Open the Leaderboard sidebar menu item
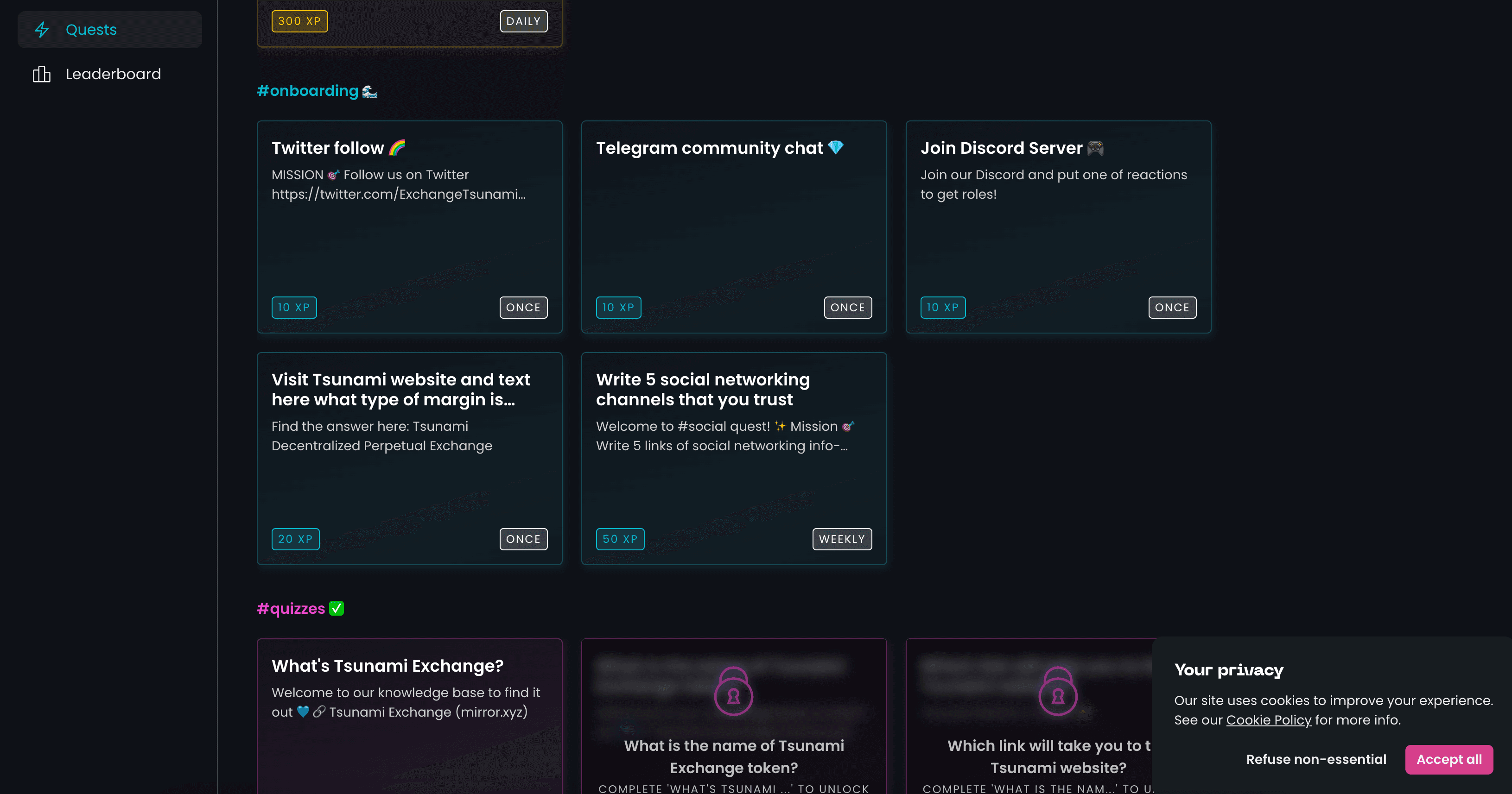The height and width of the screenshot is (794, 1512). coord(110,74)
